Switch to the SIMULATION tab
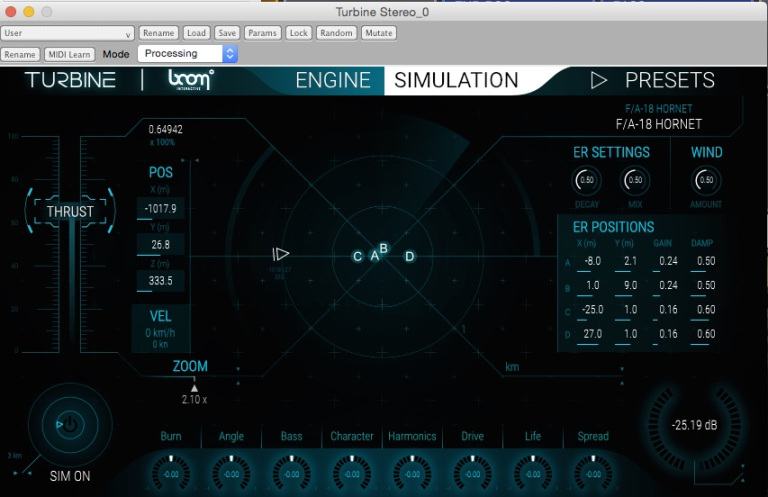The image size is (768, 497). (456, 81)
